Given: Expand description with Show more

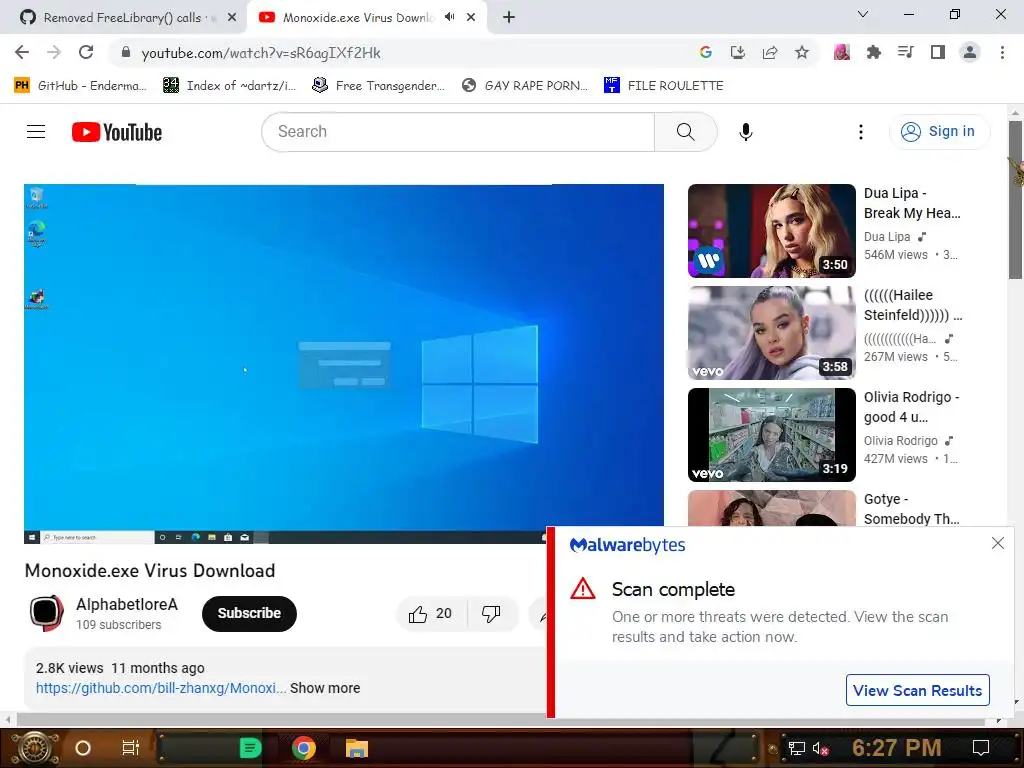Looking at the screenshot, I should point(325,688).
